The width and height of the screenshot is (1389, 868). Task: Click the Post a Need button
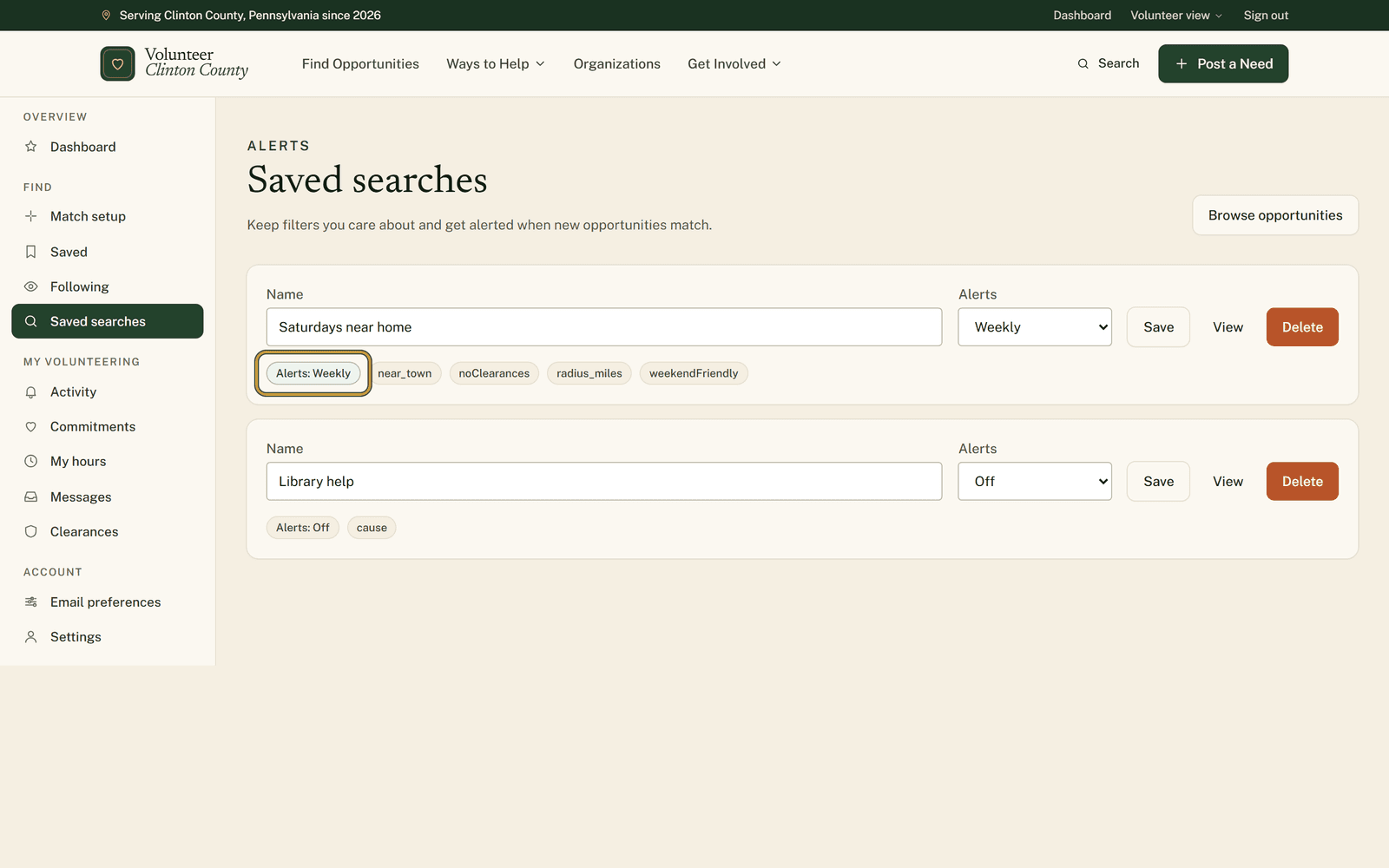coord(1223,64)
